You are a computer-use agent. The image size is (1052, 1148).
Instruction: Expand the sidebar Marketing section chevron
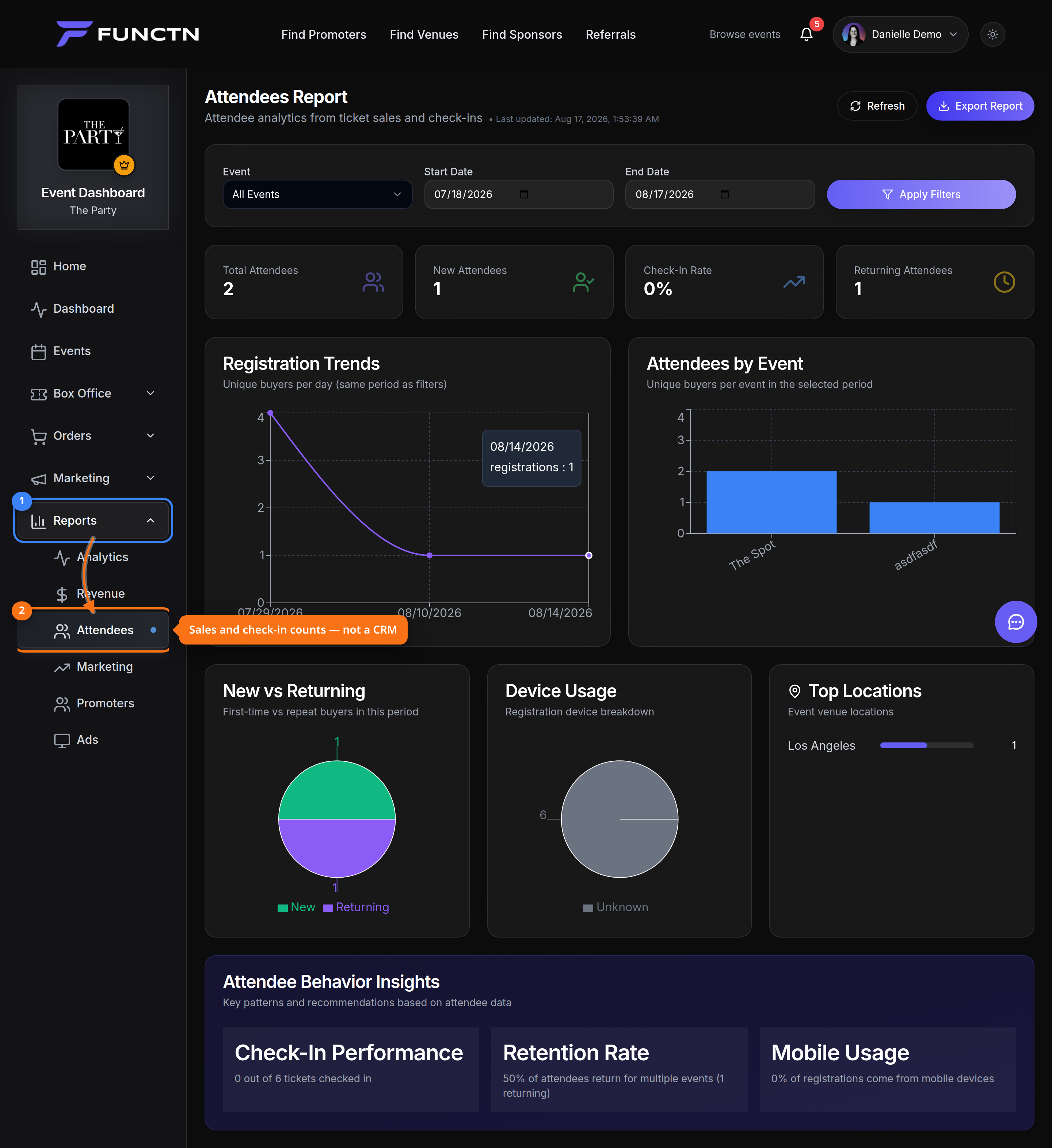pos(150,478)
